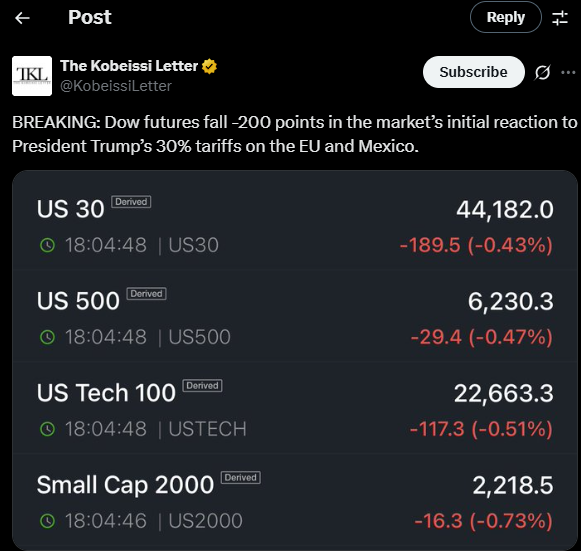The image size is (581, 551).
Task: Click the Grok explain icon beside Subscribe
Action: pyautogui.click(x=542, y=72)
